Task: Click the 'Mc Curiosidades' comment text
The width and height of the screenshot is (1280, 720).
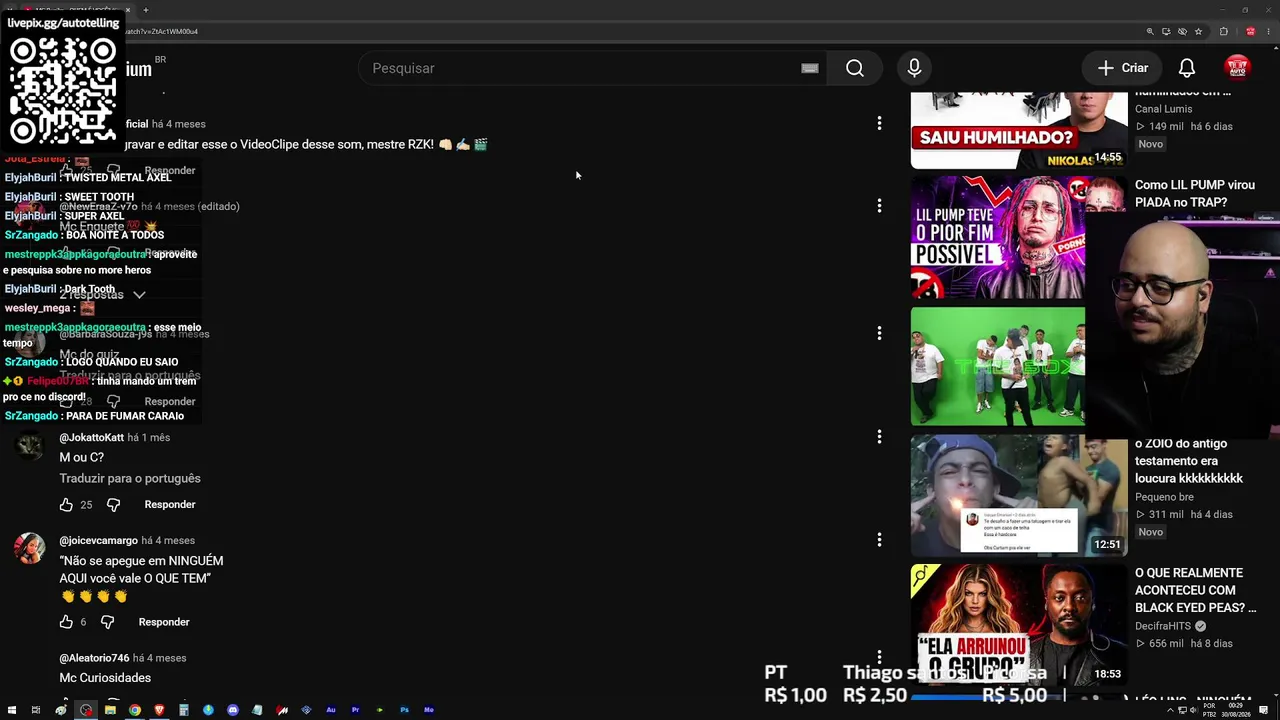Action: 105,678
